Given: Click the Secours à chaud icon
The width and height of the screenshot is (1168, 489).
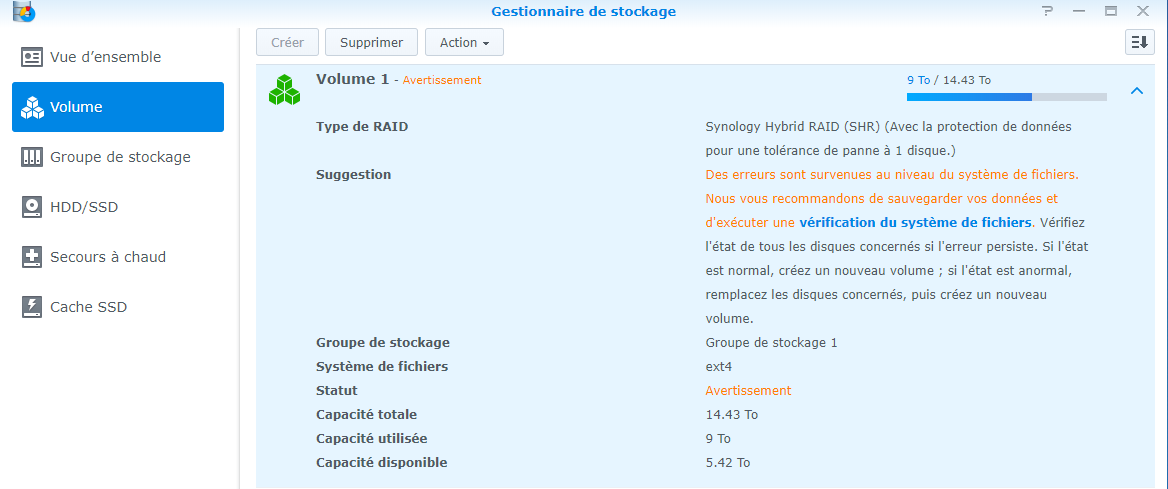Looking at the screenshot, I should [x=32, y=257].
